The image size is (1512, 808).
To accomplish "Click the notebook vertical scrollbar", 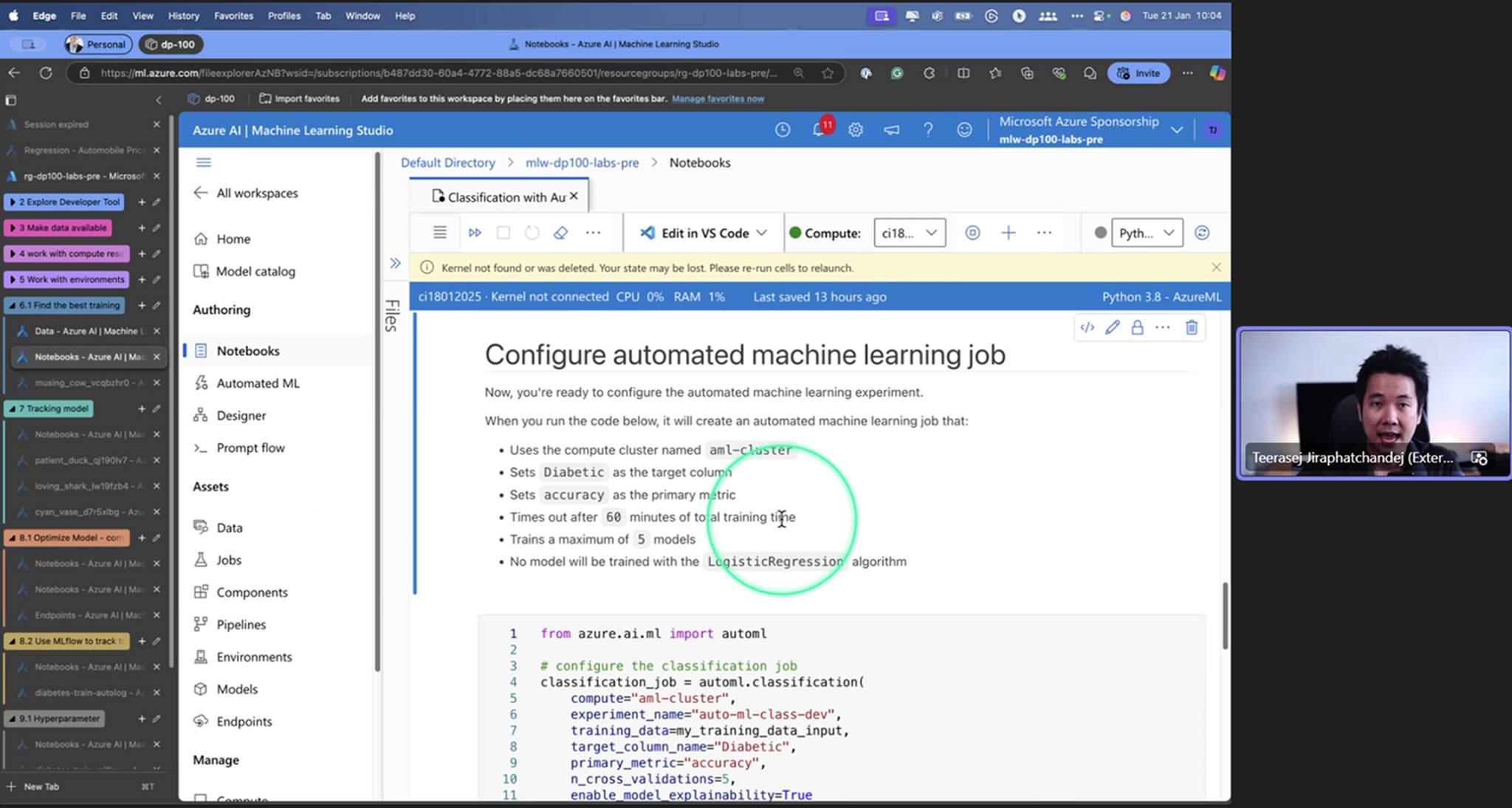I will pyautogui.click(x=1225, y=616).
